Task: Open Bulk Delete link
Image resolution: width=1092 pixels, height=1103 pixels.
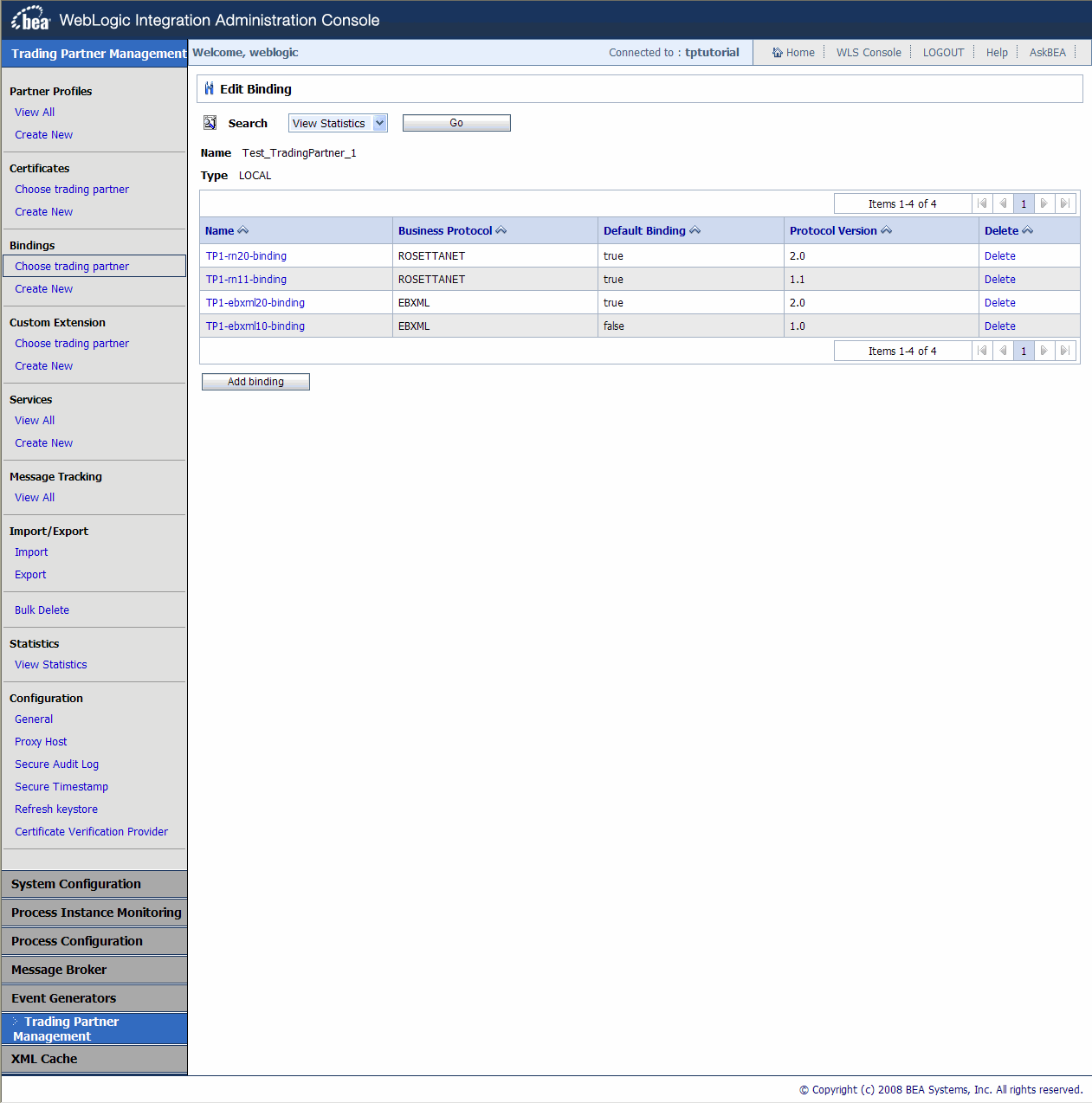Action: (42, 610)
